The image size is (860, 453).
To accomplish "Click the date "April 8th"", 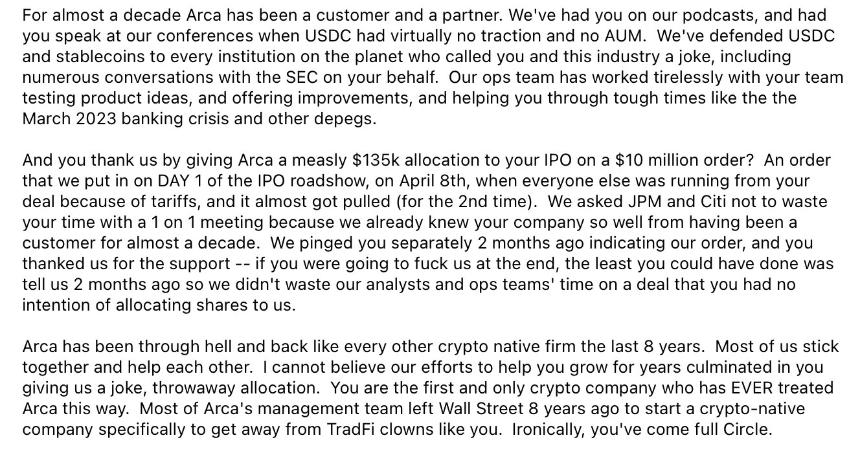I will pyautogui.click(x=410, y=183).
